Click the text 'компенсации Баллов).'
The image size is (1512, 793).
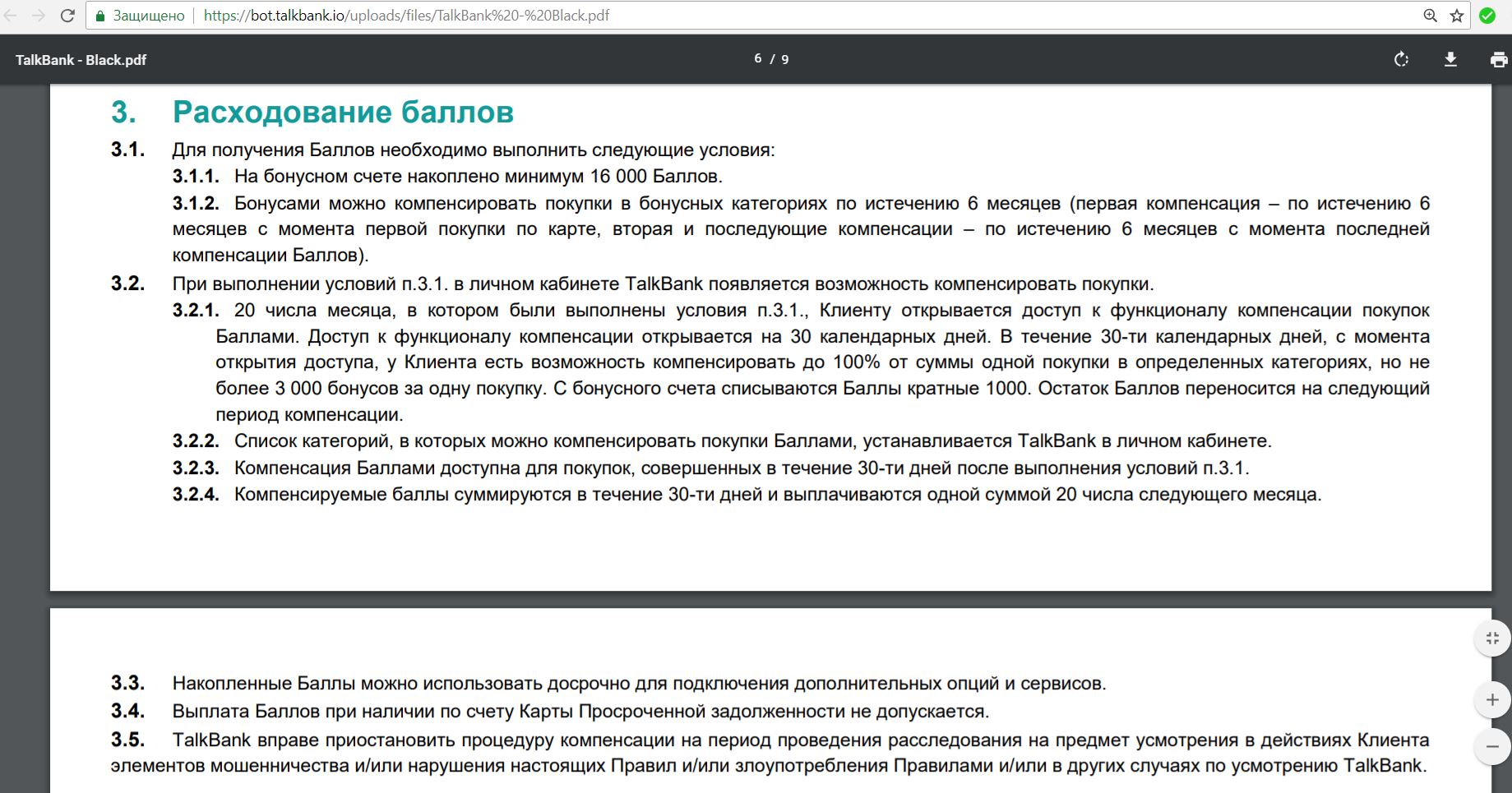(x=270, y=256)
